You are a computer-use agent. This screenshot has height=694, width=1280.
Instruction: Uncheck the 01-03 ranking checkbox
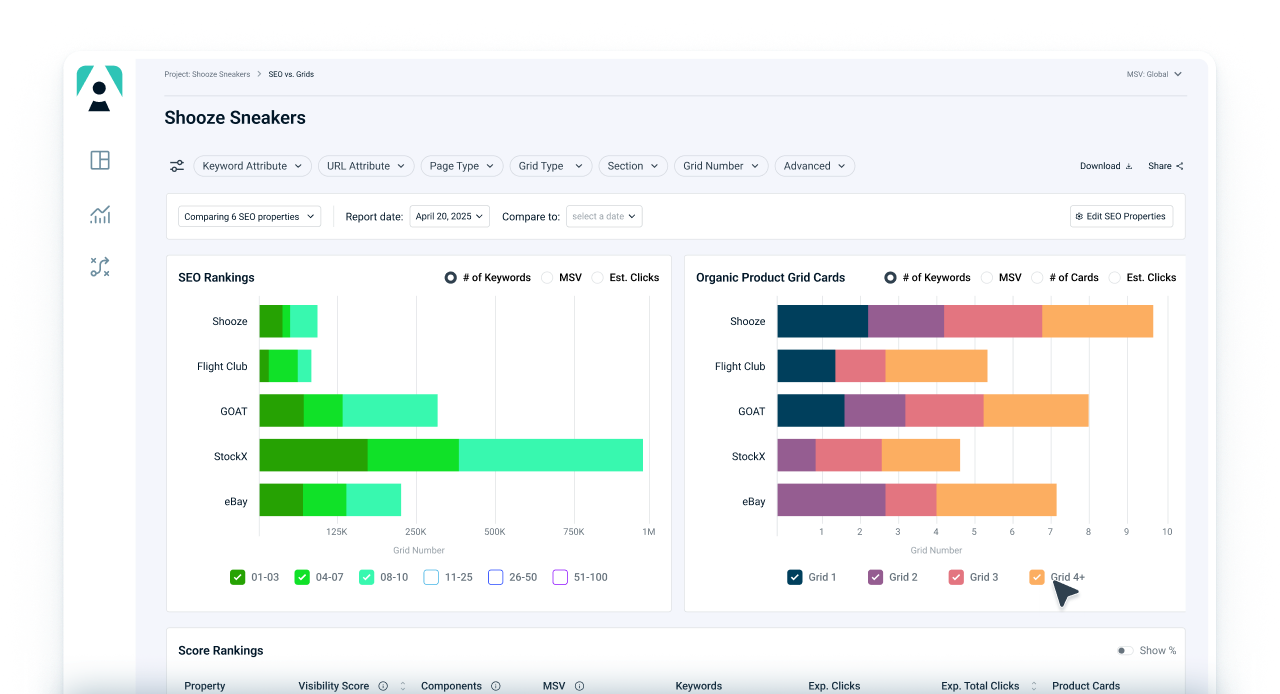point(237,577)
